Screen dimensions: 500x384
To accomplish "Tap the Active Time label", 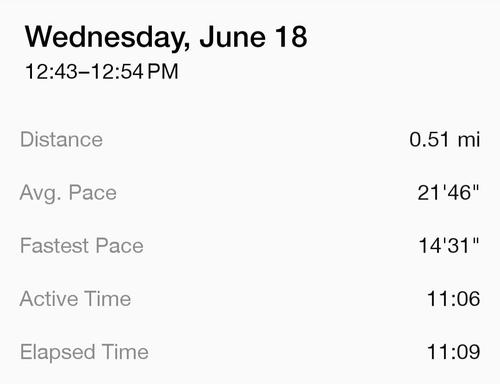I will click(75, 298).
